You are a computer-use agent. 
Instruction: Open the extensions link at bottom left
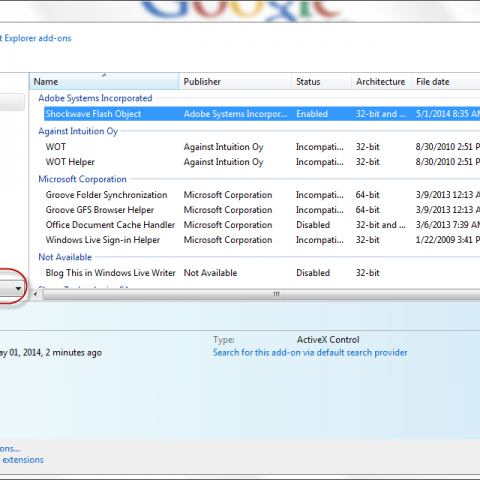[x=23, y=460]
